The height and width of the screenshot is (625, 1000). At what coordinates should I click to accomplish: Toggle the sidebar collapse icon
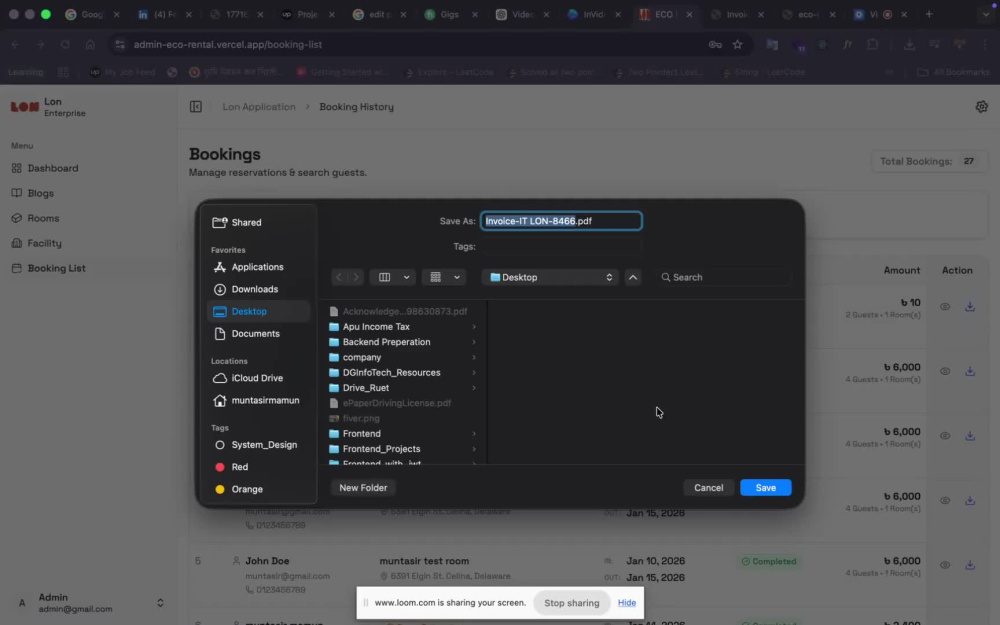click(196, 107)
